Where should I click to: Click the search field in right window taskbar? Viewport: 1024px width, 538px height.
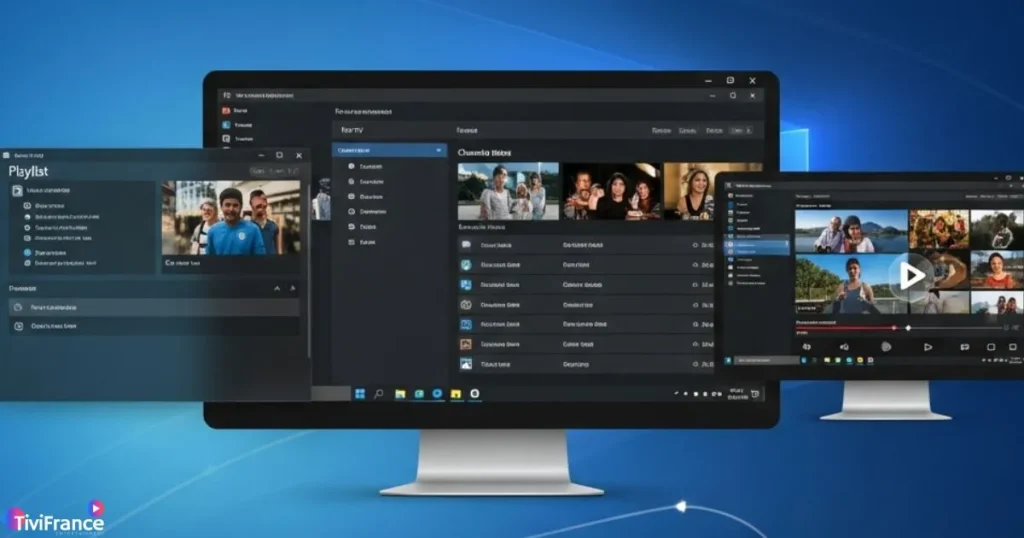(766, 360)
